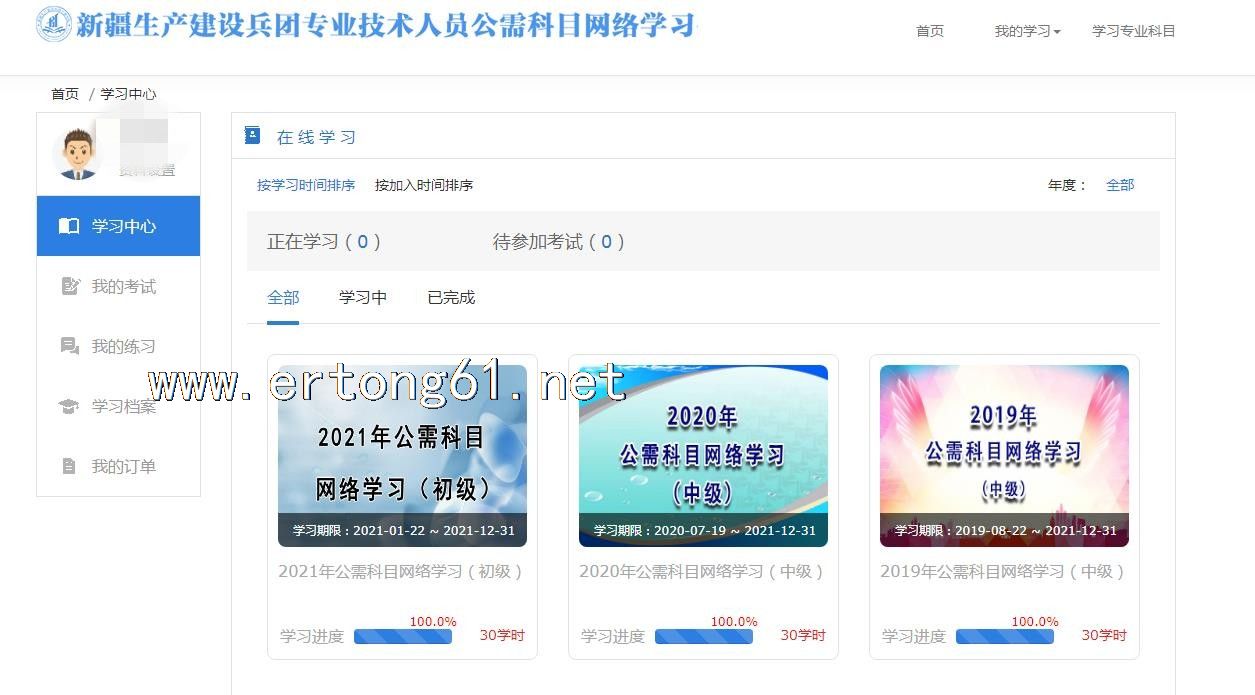
Task: Click the book icon beside 学习中心
Action: pos(69,226)
